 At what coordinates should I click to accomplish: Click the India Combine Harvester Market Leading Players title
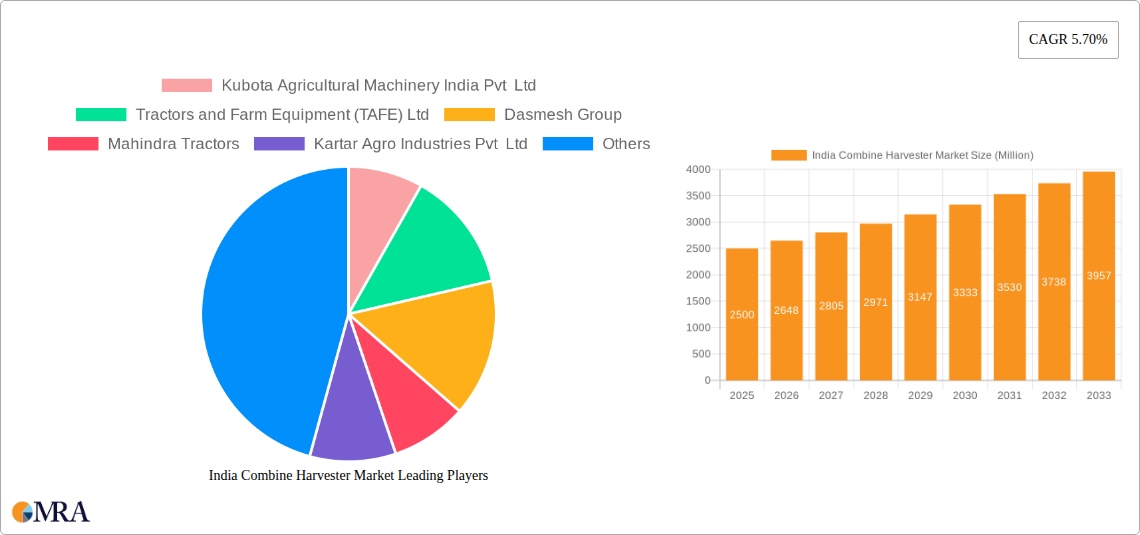pos(348,475)
